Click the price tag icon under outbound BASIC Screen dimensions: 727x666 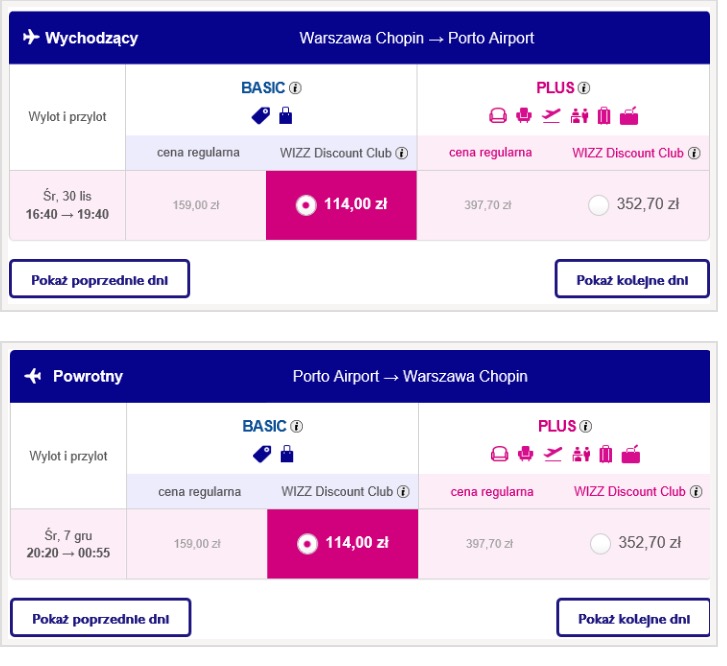[261, 115]
